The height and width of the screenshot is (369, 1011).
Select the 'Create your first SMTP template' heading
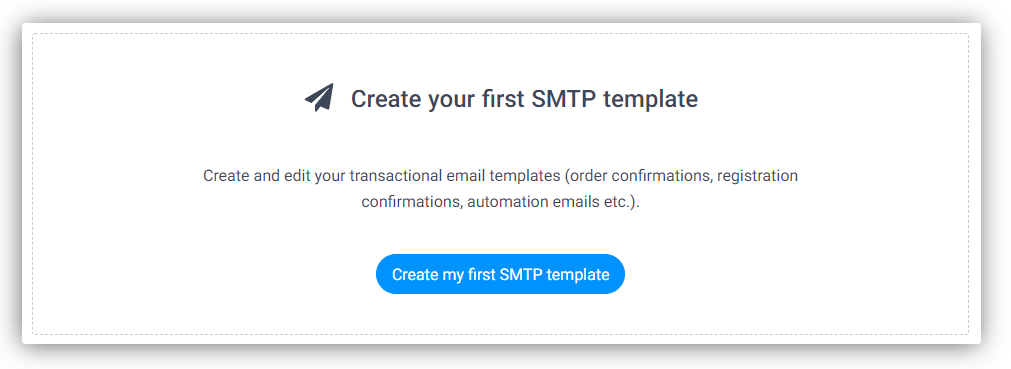tap(524, 99)
